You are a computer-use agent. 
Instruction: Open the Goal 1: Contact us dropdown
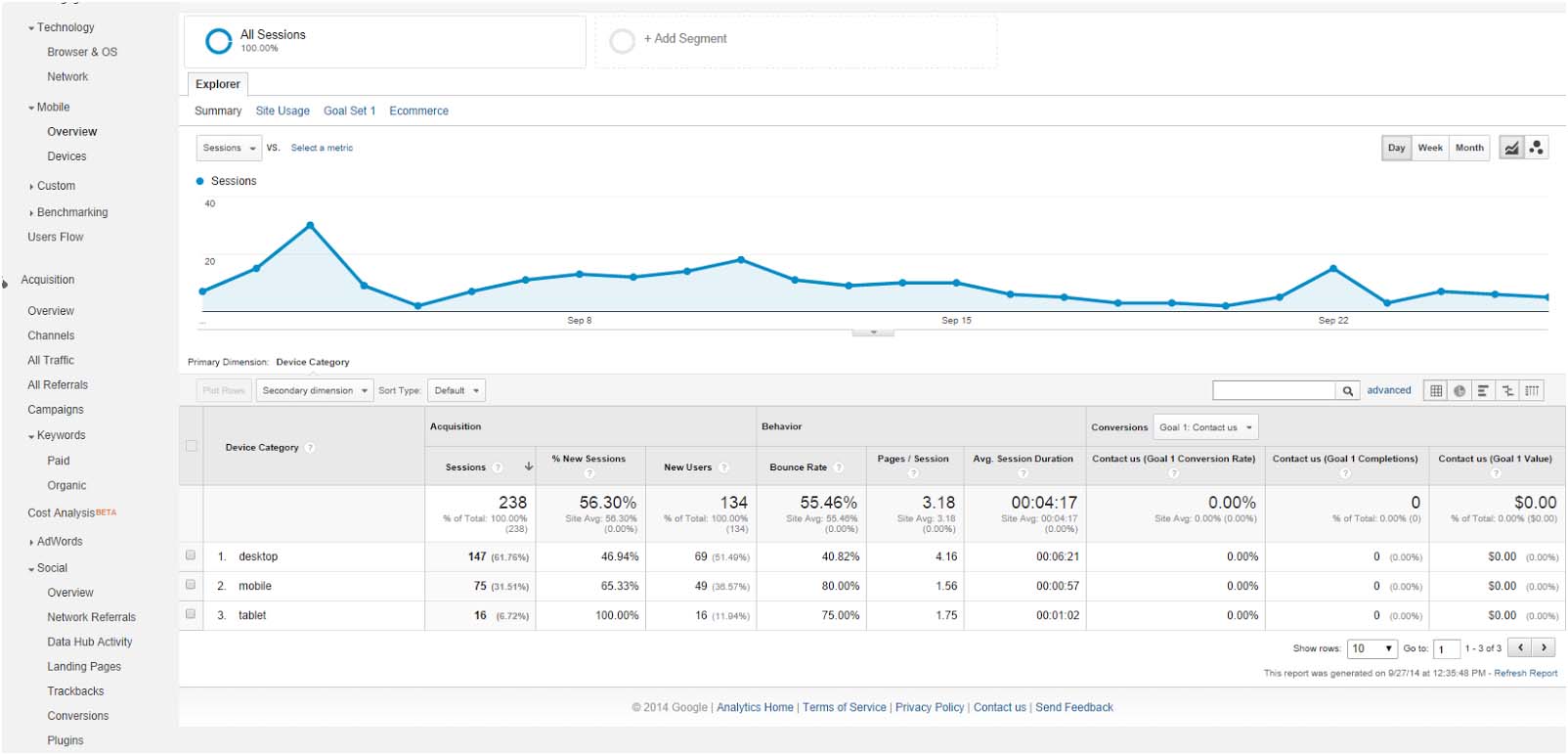[x=1205, y=427]
